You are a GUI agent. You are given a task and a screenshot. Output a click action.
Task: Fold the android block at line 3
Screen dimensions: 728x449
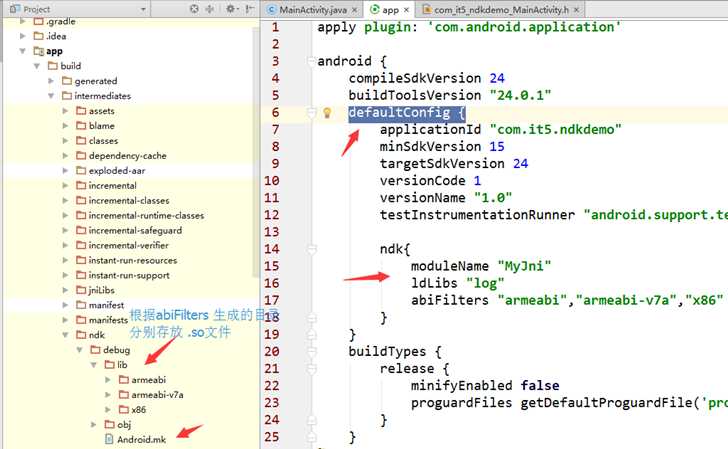[311, 61]
